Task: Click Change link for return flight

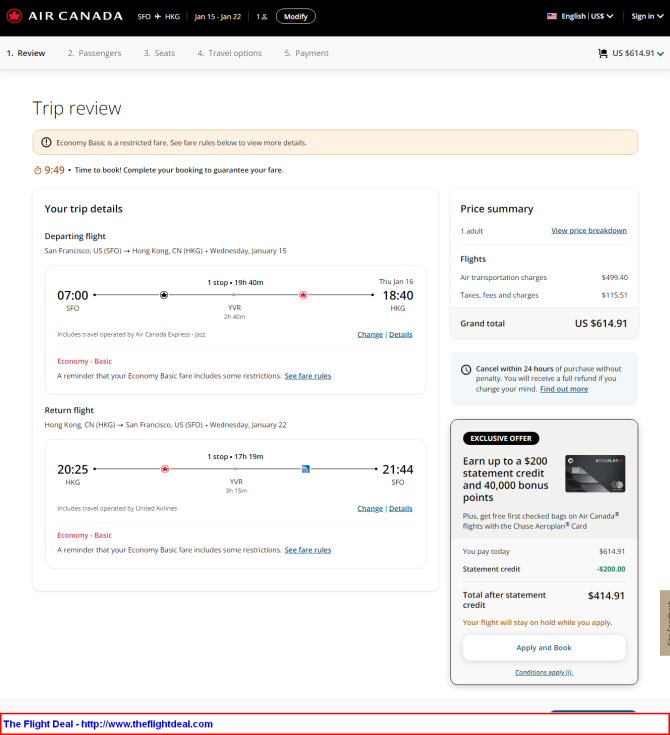Action: pyautogui.click(x=370, y=509)
